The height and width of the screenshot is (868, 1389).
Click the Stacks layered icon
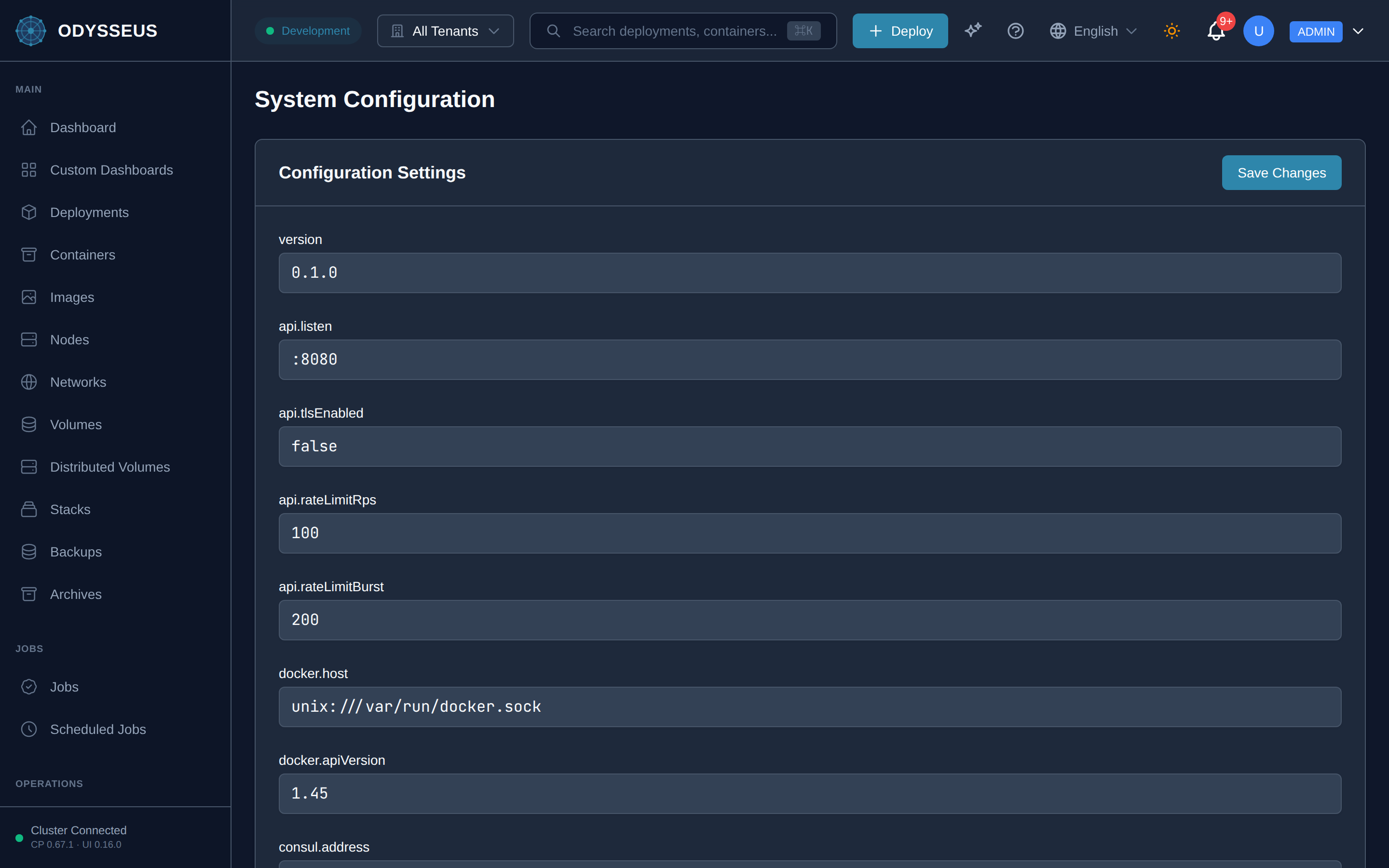(x=29, y=510)
